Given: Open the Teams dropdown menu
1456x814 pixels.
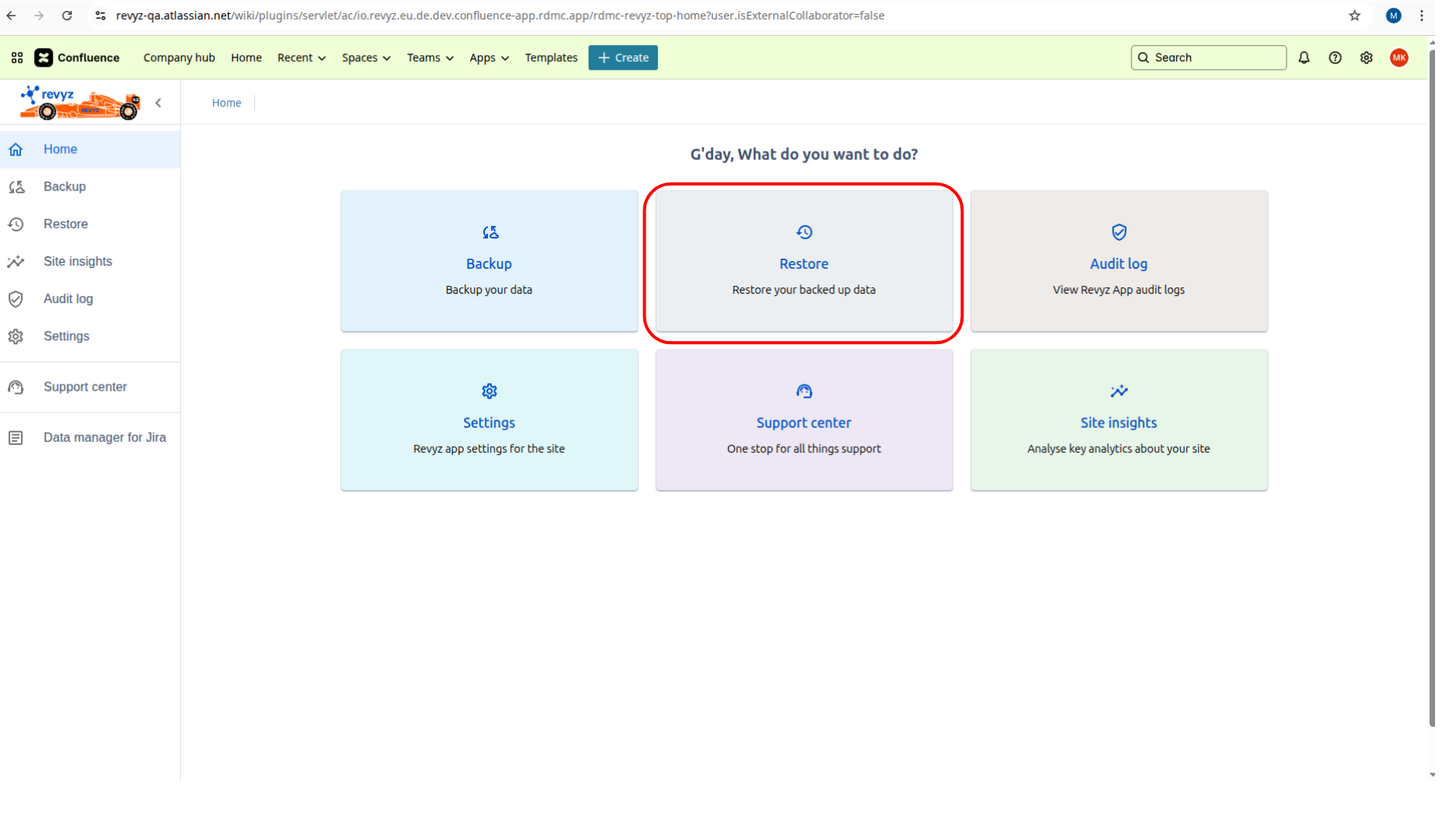Looking at the screenshot, I should click(430, 57).
